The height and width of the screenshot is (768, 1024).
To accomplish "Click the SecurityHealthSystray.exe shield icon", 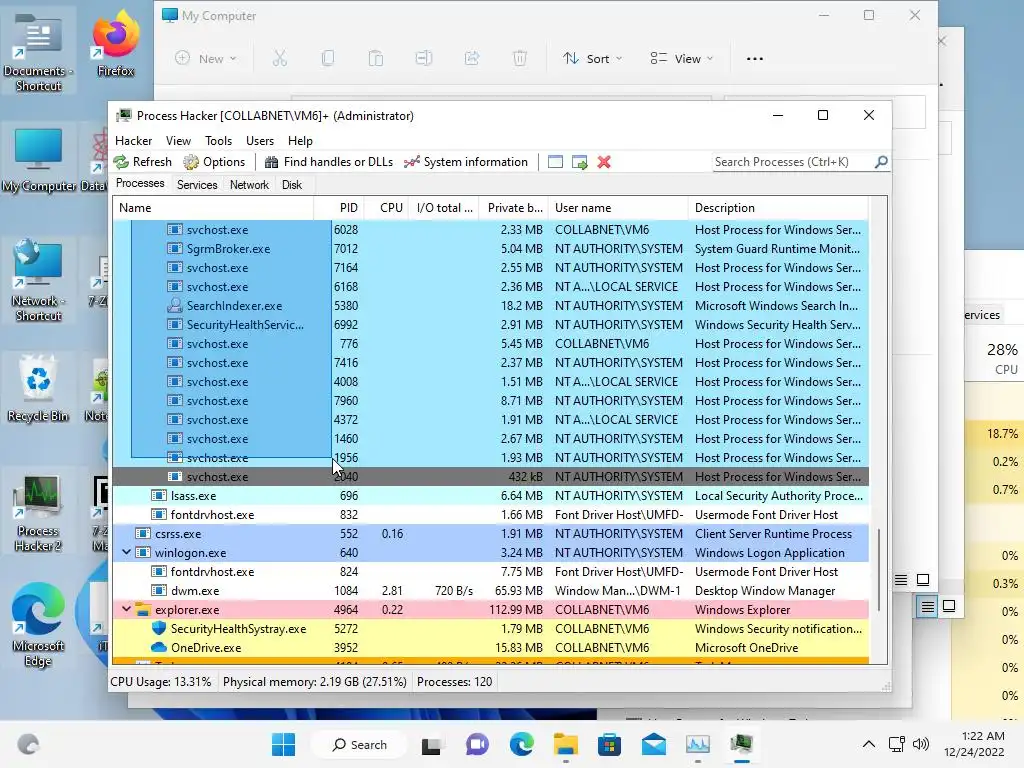I will click(x=159, y=628).
